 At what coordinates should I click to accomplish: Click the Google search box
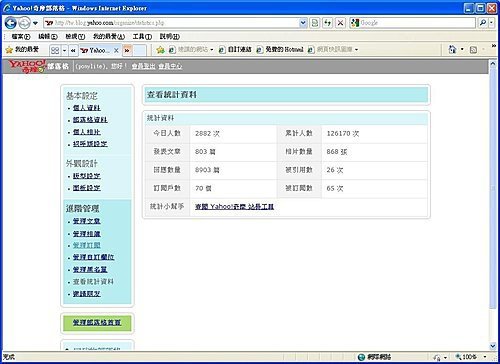(412, 23)
